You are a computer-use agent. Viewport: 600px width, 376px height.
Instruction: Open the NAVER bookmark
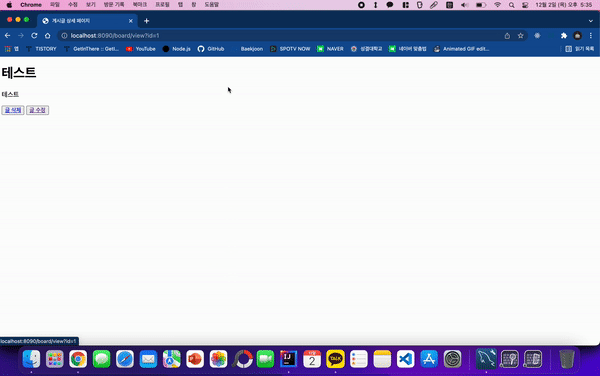pos(330,49)
